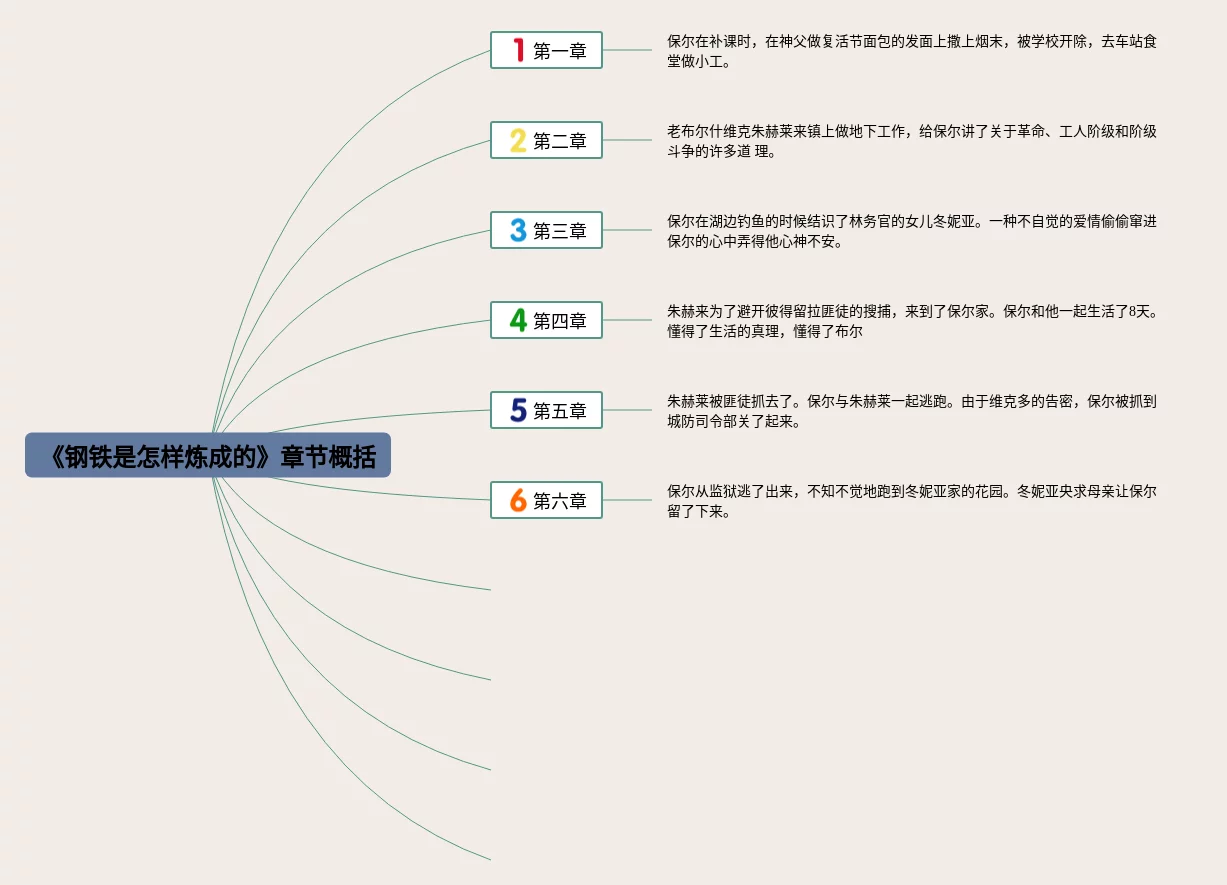
Task: Select summary text starting 保尔从监狱逃了出来
Action: [x=912, y=501]
